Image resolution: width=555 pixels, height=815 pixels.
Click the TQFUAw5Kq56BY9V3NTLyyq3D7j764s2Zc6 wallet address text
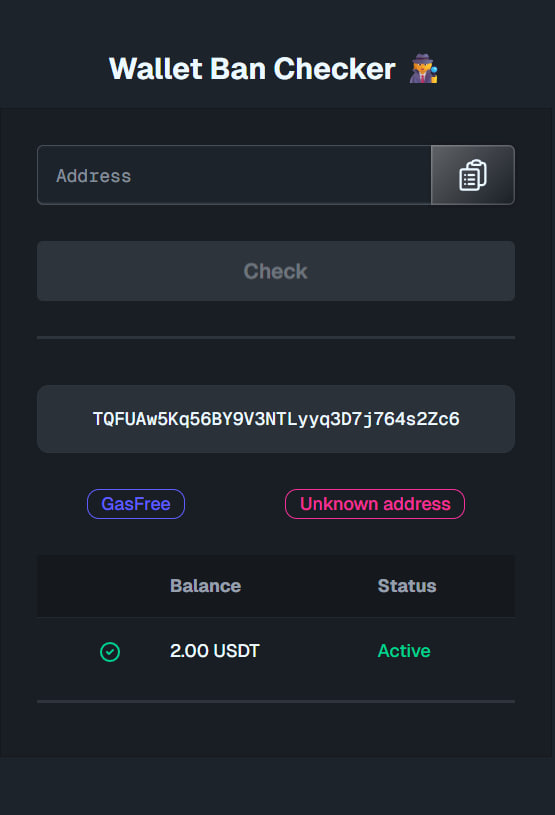(276, 419)
